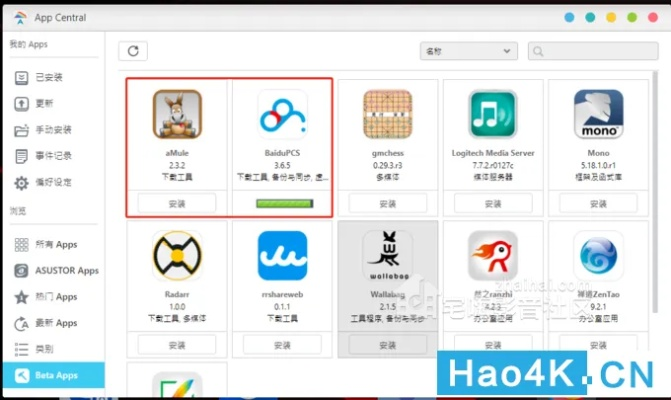
Task: Click the rrshareweb name label
Action: click(x=282, y=294)
